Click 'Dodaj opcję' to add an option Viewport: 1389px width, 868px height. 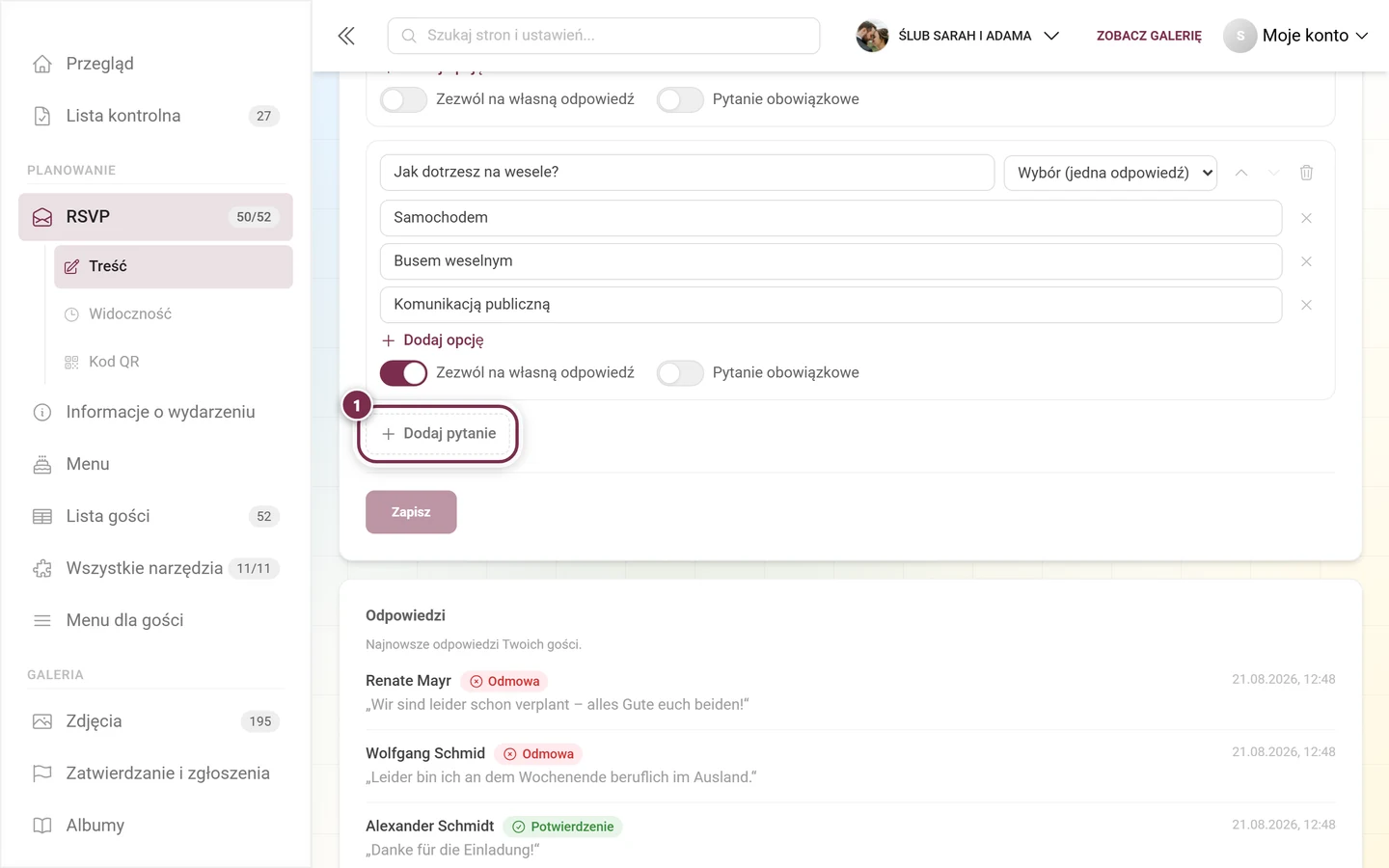[x=432, y=340]
